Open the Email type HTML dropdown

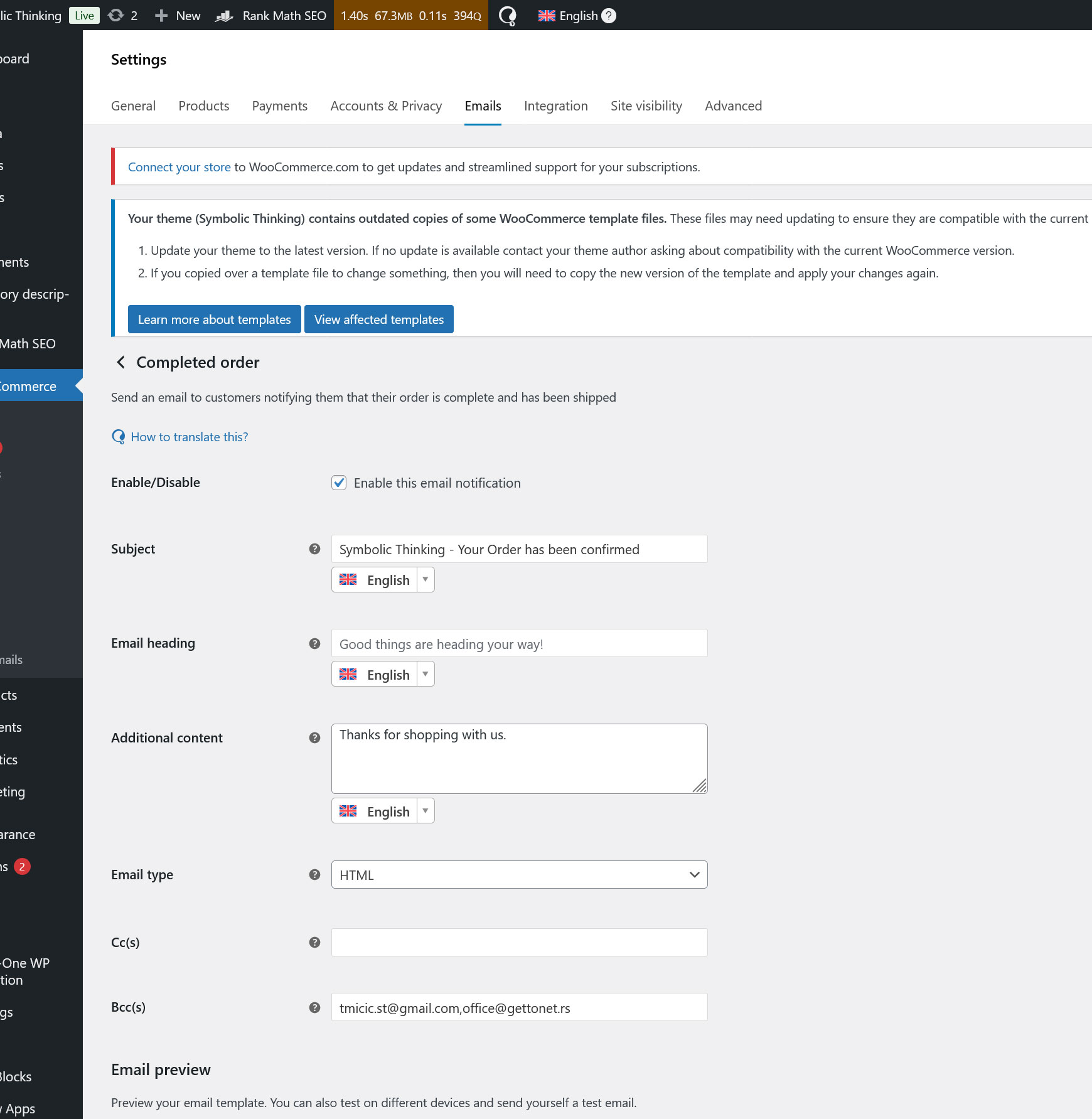point(520,875)
